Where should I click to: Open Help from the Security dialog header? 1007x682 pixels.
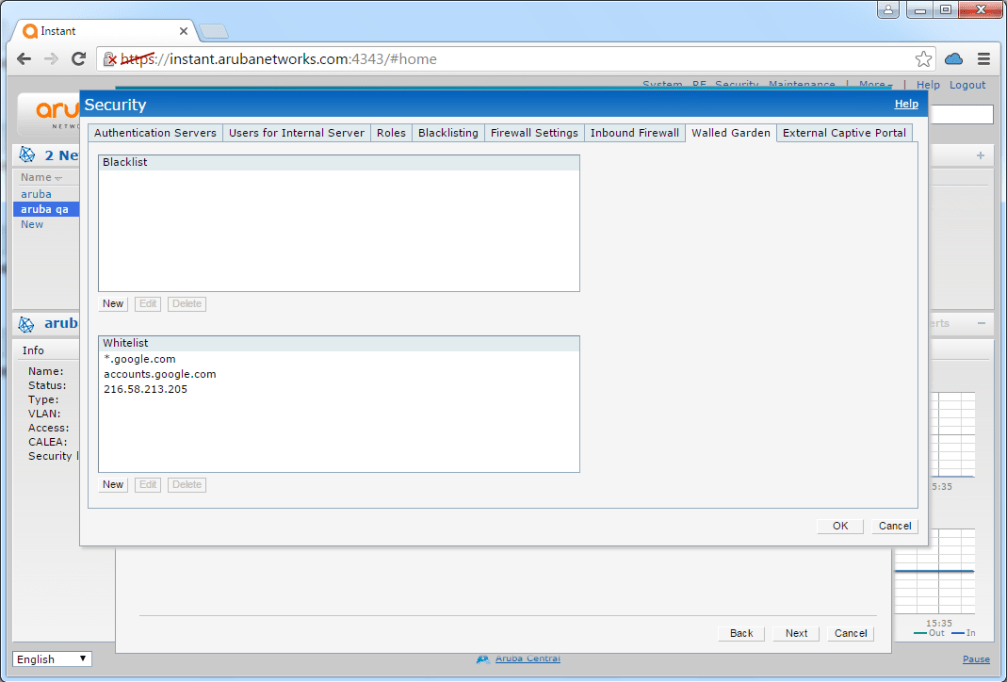(x=905, y=104)
